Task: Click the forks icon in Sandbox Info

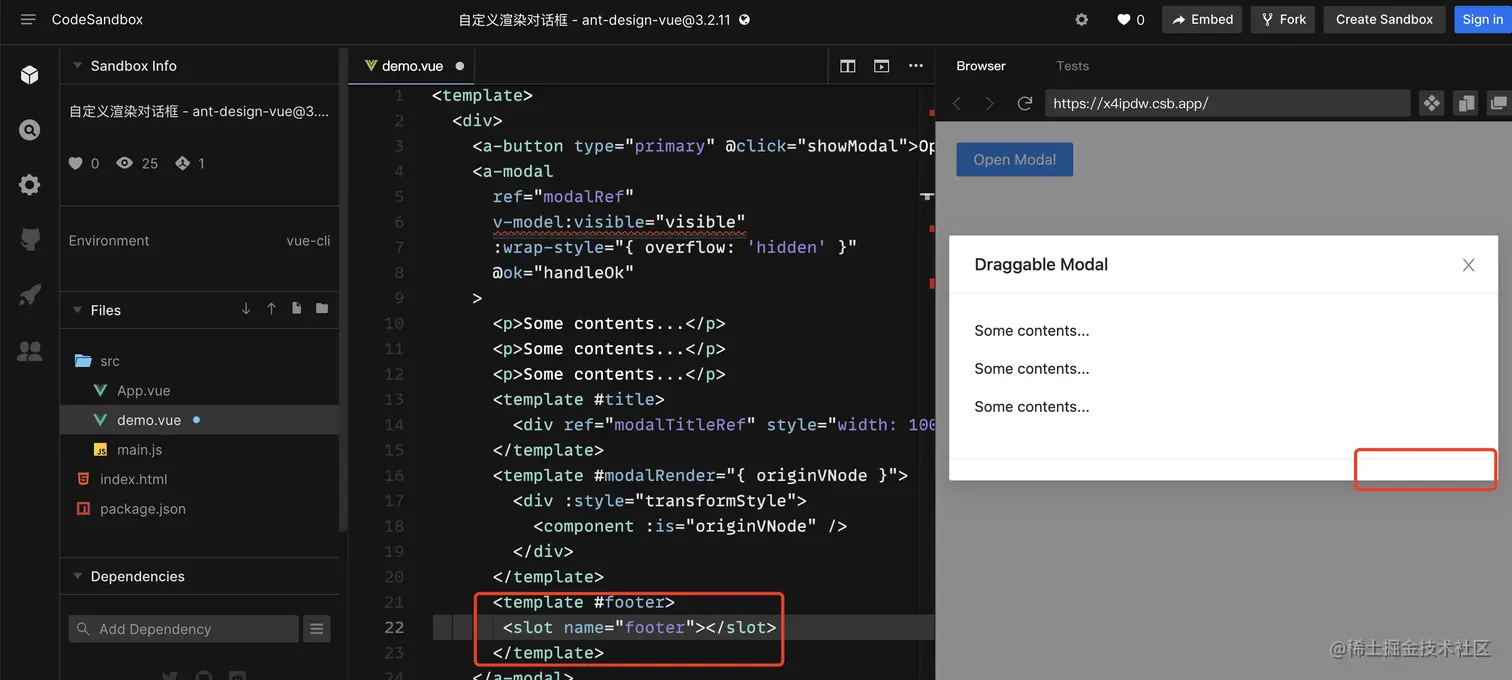Action: coord(182,163)
